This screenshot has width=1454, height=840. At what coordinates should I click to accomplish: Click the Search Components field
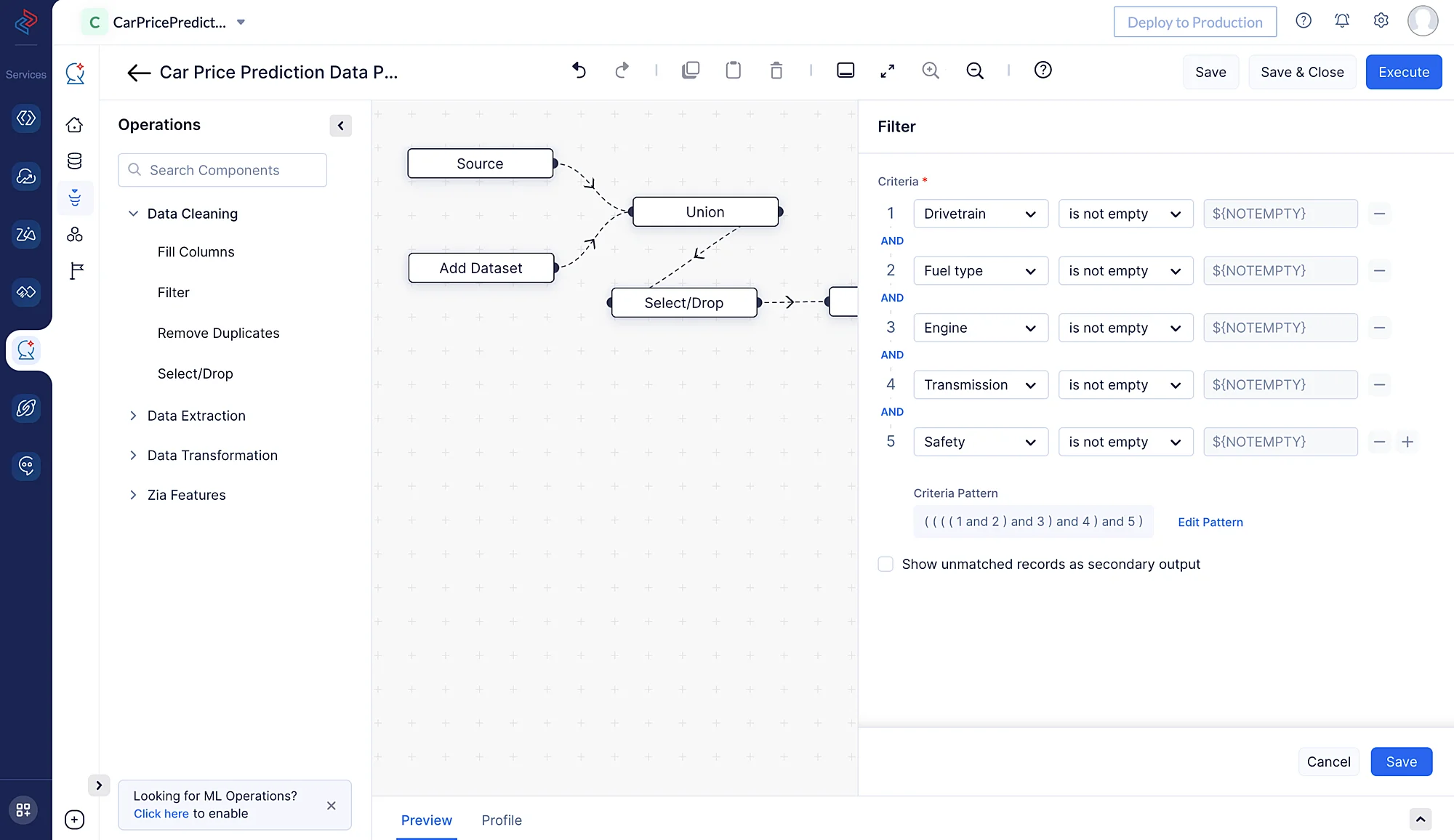click(x=222, y=170)
